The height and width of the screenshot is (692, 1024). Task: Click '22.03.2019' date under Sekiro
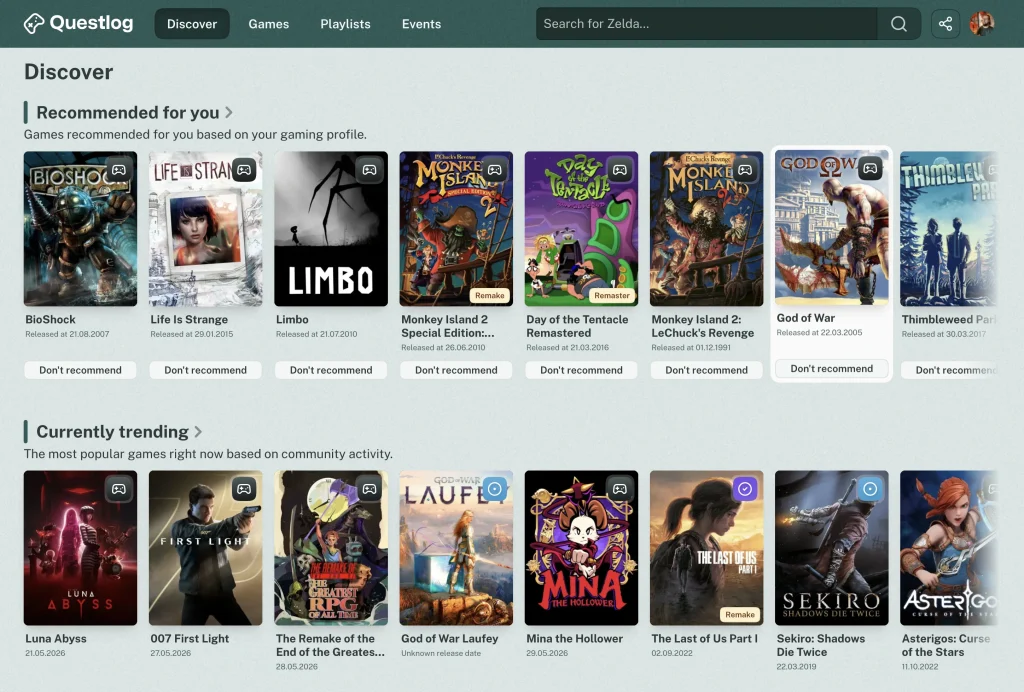click(x=796, y=667)
